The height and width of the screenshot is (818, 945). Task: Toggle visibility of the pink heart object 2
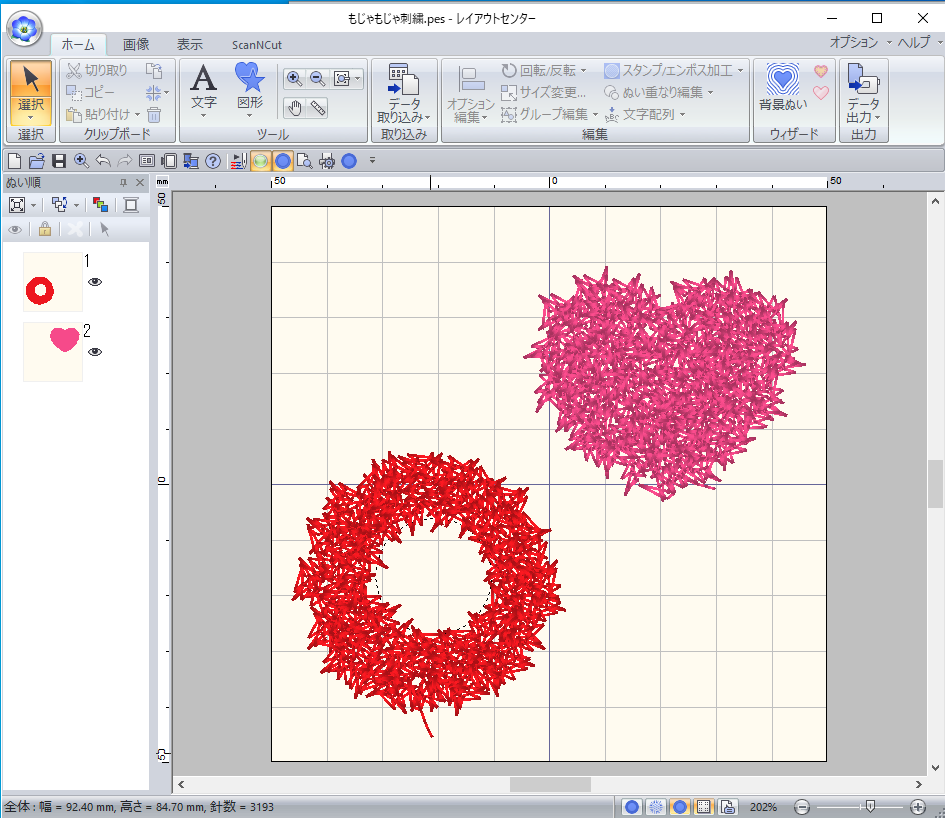pyautogui.click(x=95, y=352)
